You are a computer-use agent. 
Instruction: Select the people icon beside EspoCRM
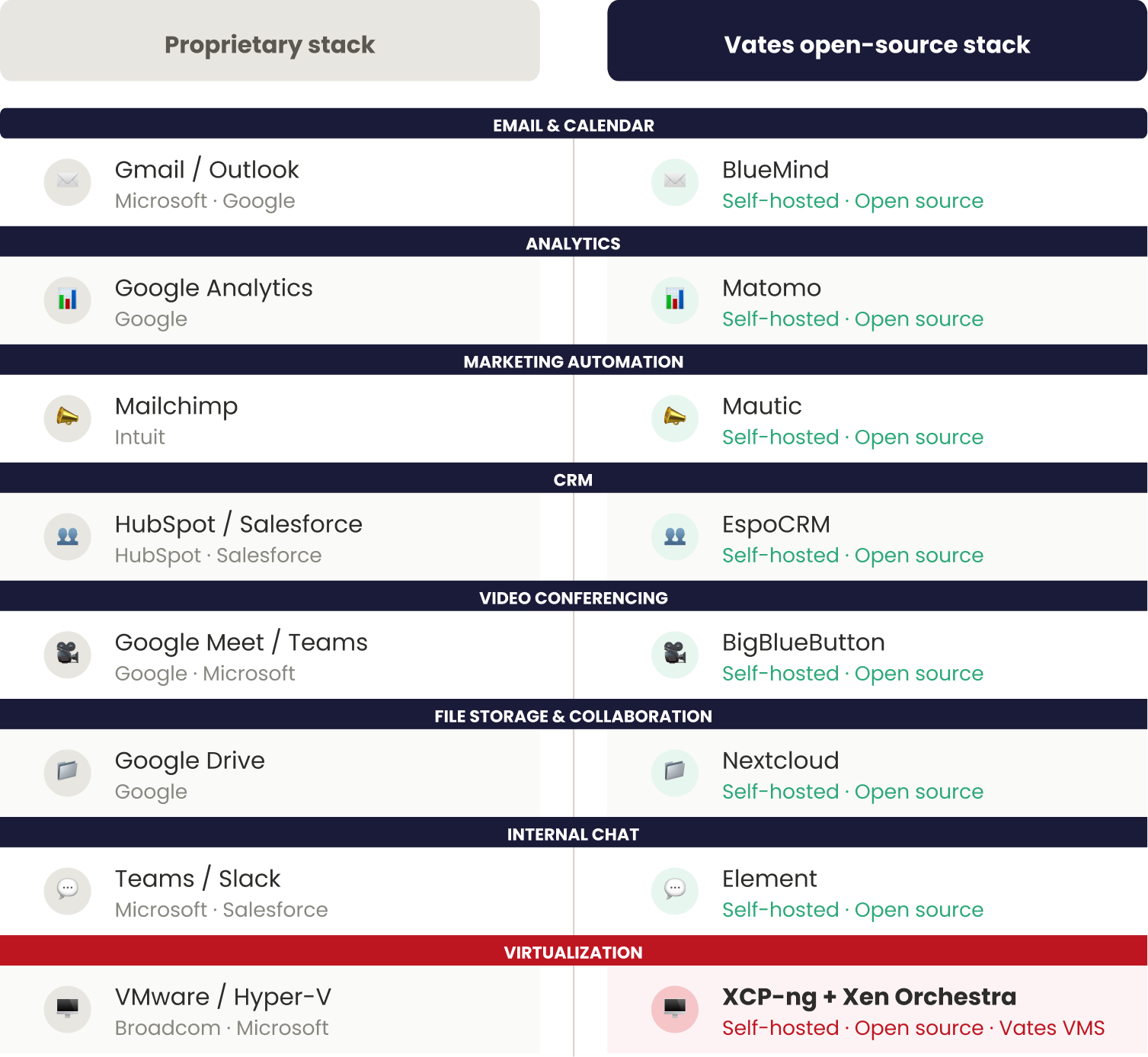(x=675, y=537)
